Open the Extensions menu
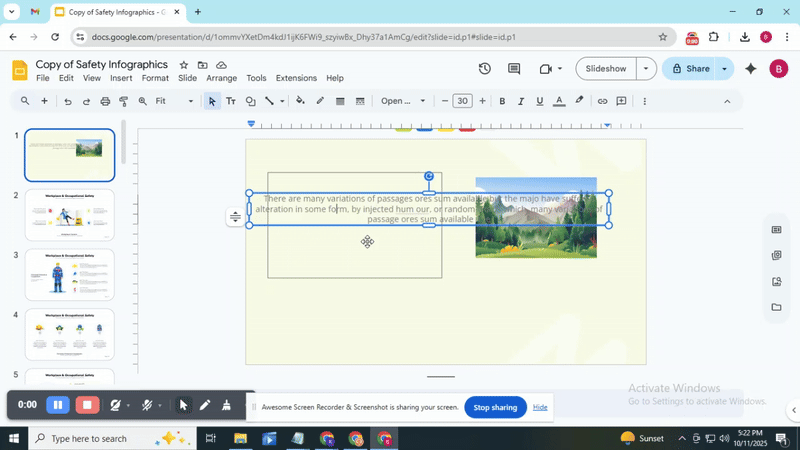The image size is (800, 450). point(296,78)
